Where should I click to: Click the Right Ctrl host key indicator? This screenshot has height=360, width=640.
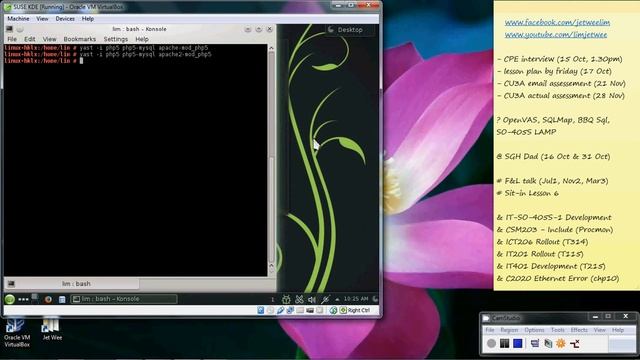(355, 311)
